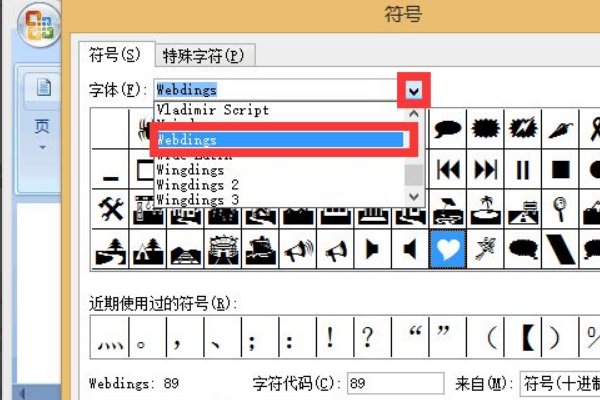The height and width of the screenshot is (400, 600).
Task: Insert recent exclamation mark symbol
Action: tap(335, 337)
